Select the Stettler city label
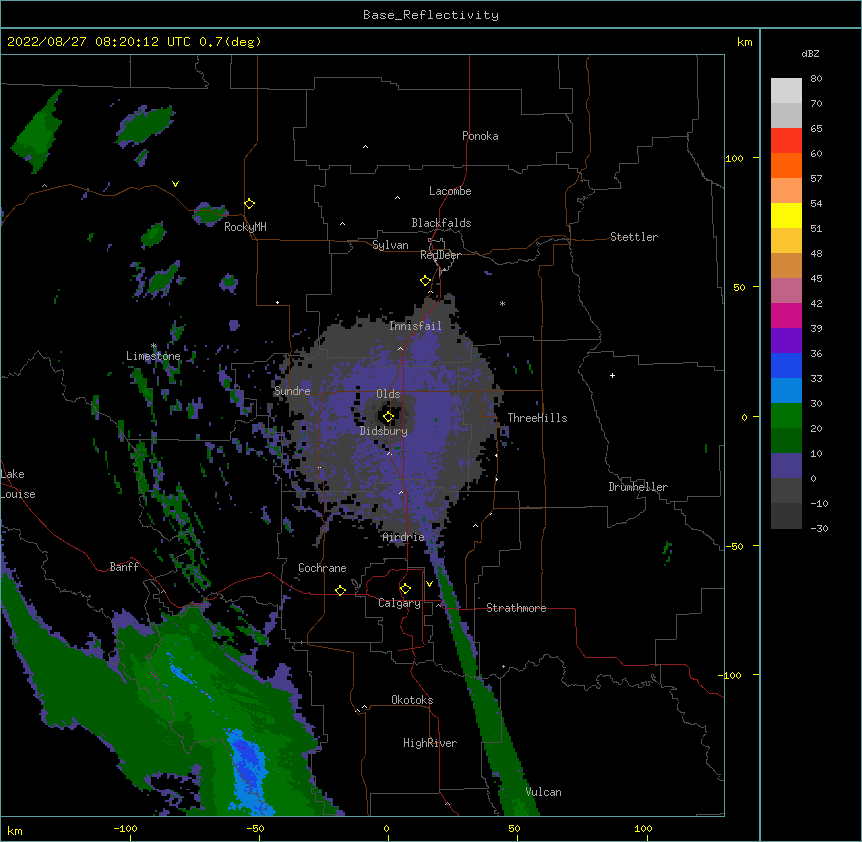Viewport: 862px width, 842px height. (x=634, y=237)
